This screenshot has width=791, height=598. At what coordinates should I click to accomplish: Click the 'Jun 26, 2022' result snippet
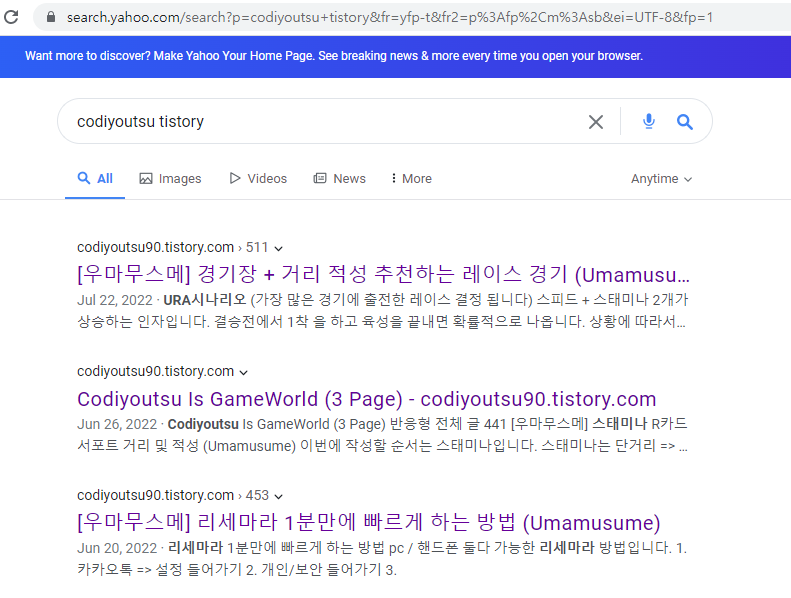pyautogui.click(x=382, y=435)
